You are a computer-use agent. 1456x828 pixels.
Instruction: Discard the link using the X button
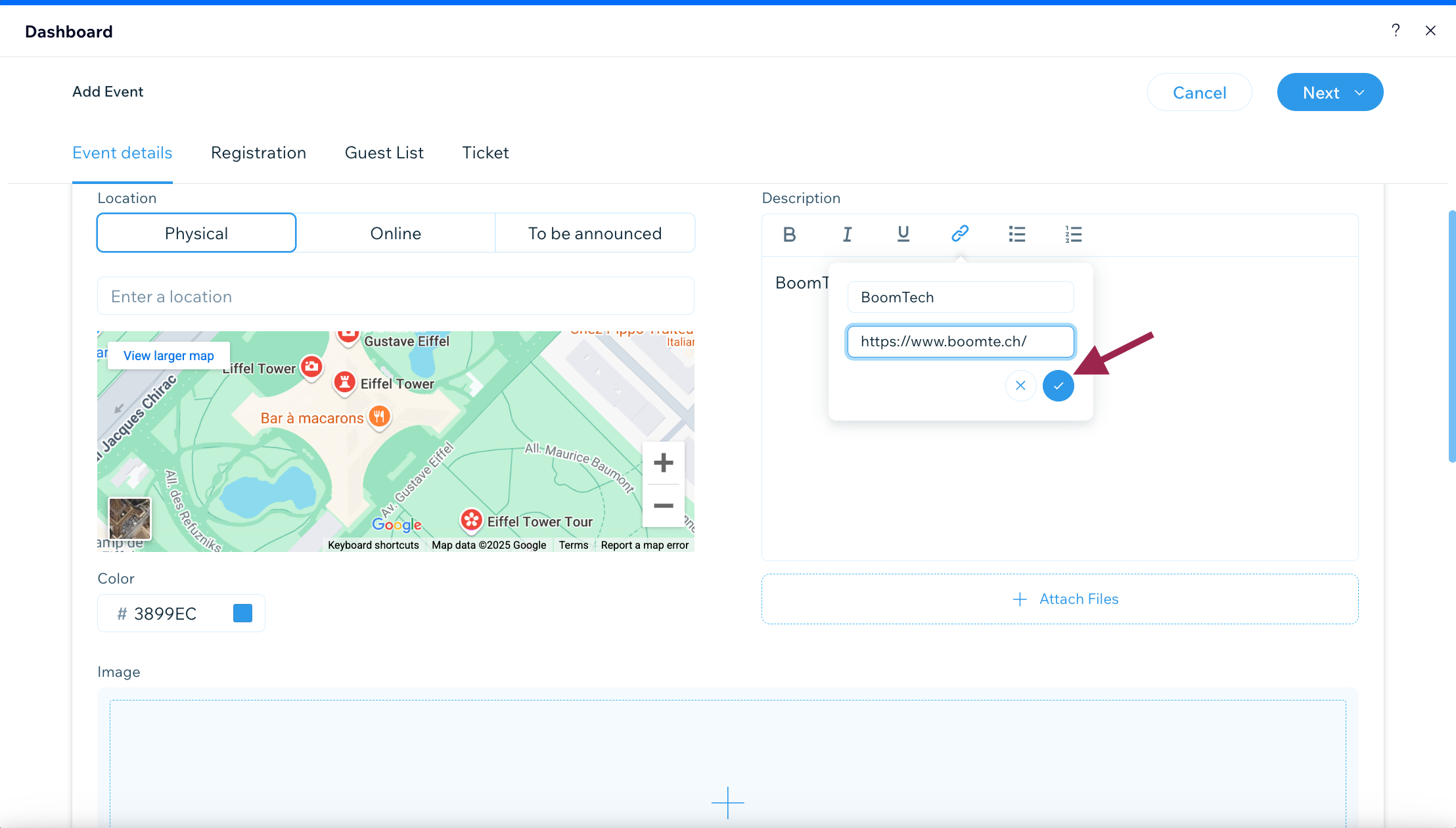pos(1020,386)
